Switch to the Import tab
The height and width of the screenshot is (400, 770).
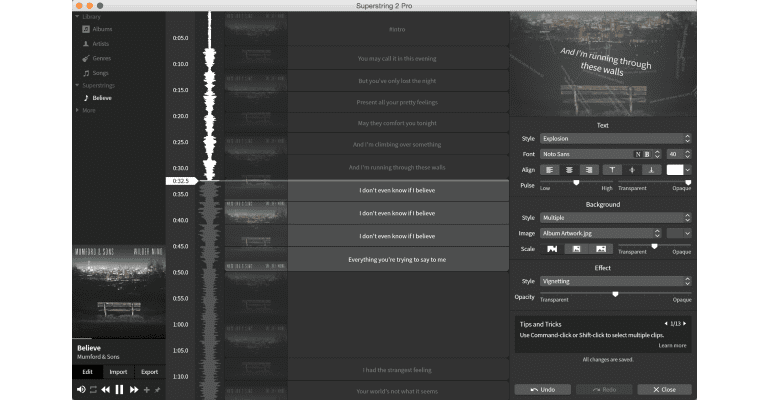[x=118, y=371]
